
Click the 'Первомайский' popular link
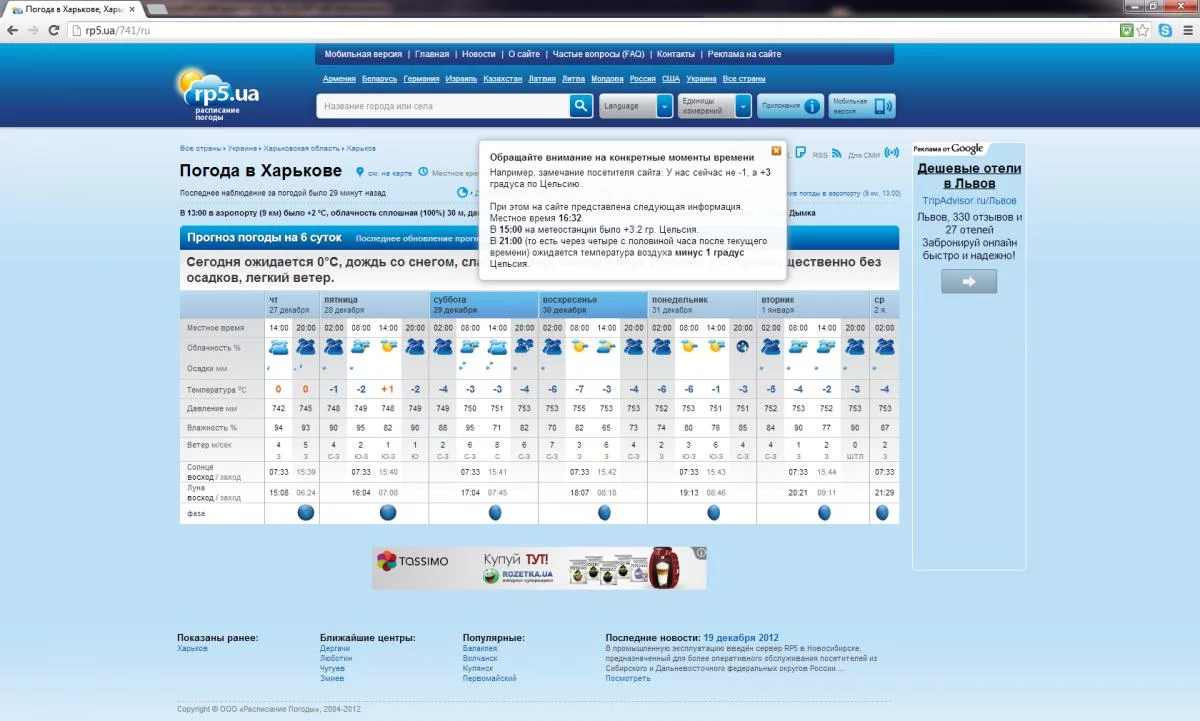click(490, 679)
